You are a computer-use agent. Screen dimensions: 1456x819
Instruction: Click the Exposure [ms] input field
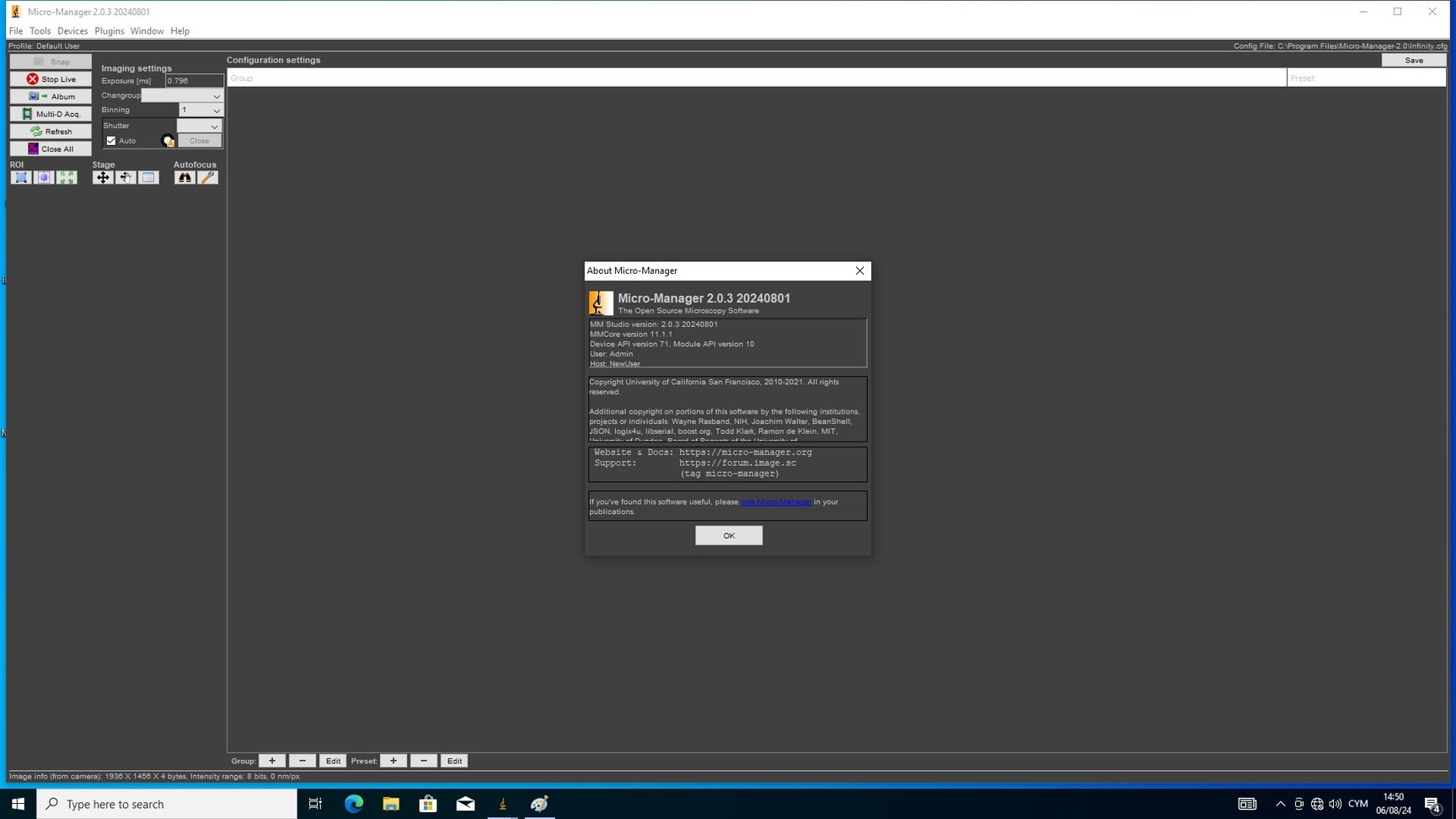click(194, 81)
